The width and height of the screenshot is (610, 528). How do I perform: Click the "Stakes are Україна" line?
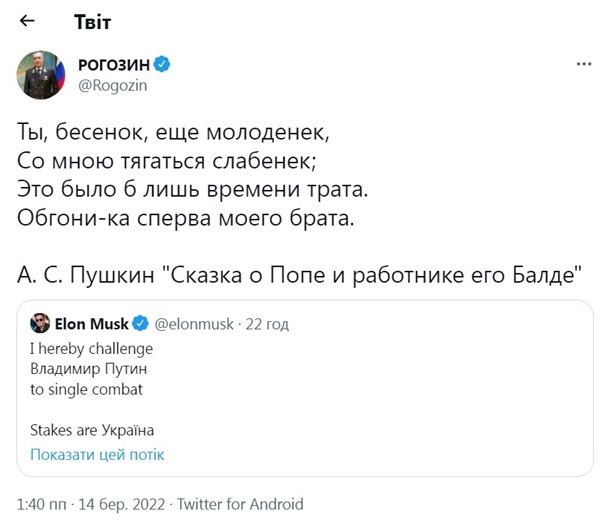pyautogui.click(x=92, y=431)
